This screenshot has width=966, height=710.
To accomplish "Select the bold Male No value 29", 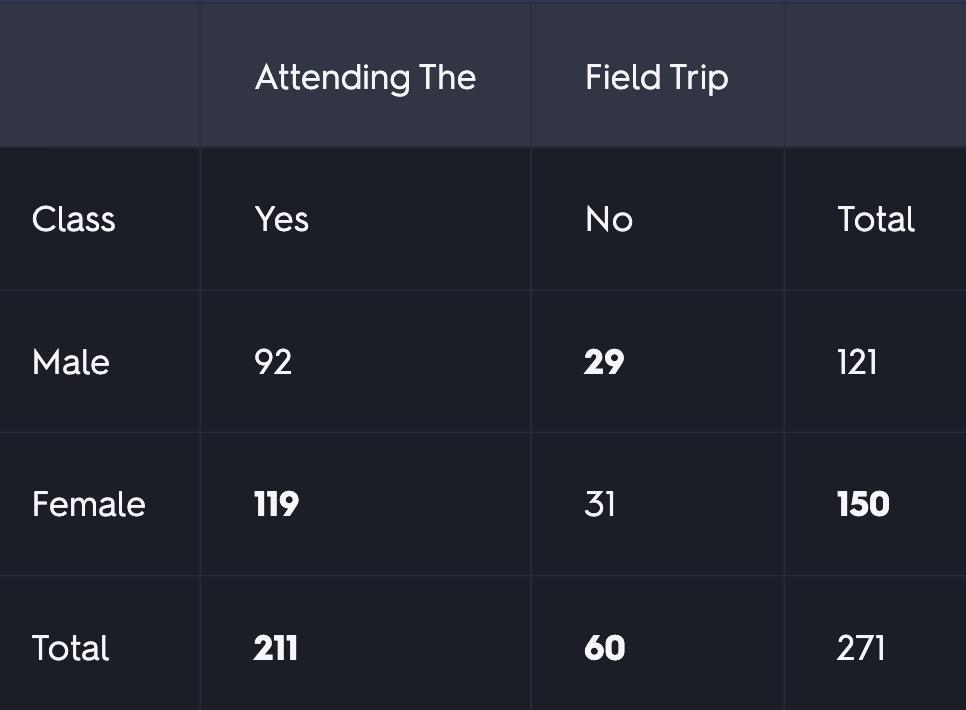I will point(604,362).
